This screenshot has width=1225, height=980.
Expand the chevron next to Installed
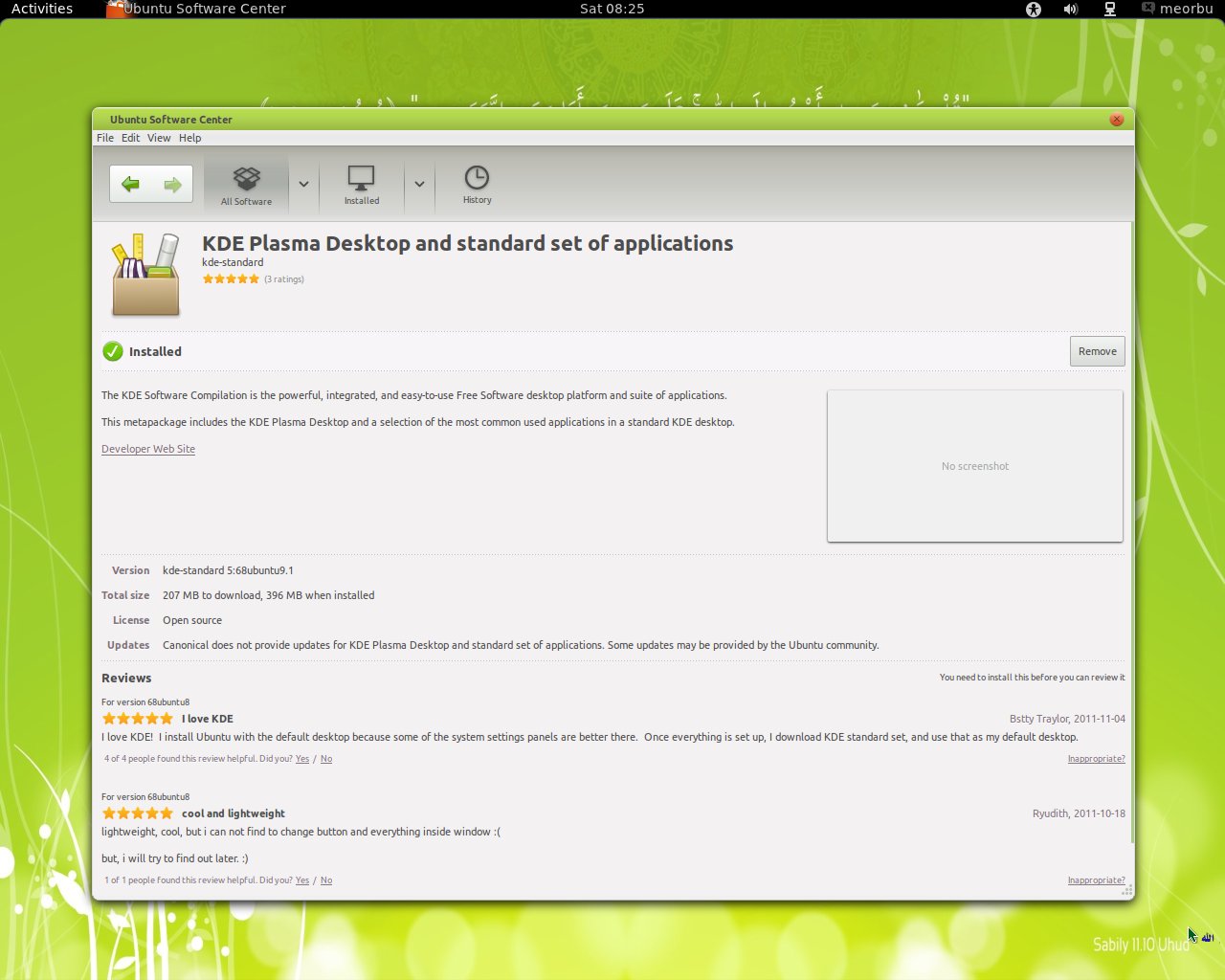[418, 183]
